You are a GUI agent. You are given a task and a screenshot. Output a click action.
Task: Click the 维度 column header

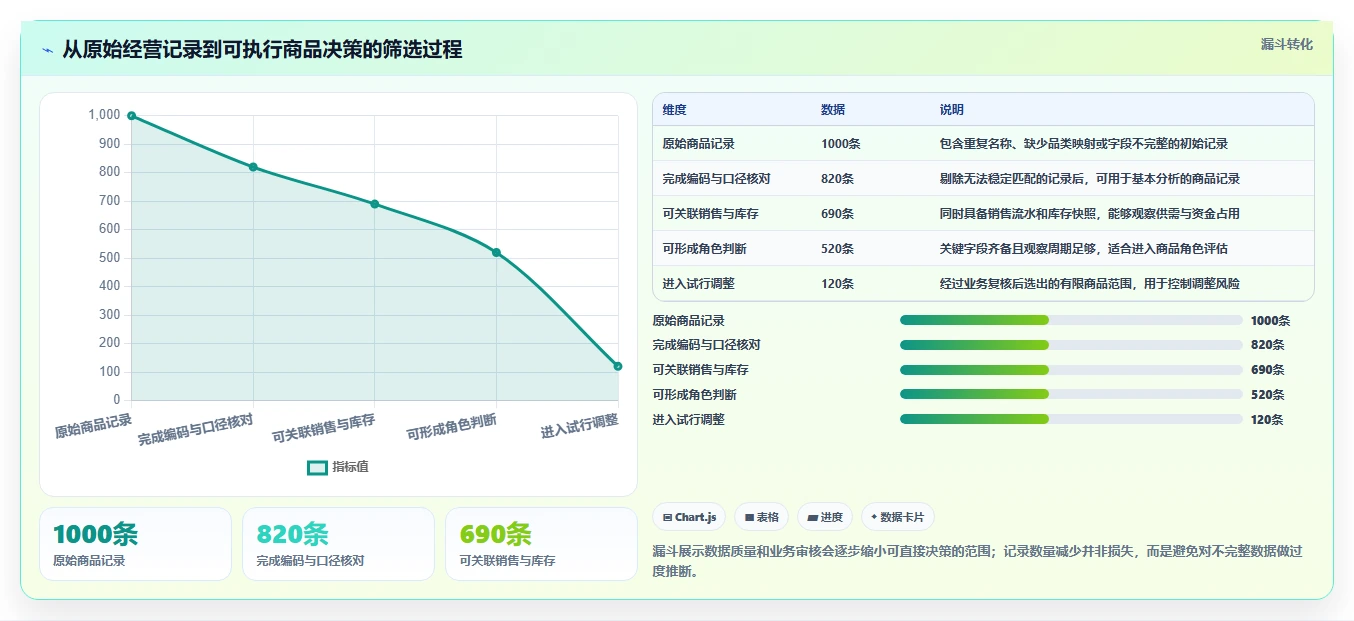pos(674,110)
